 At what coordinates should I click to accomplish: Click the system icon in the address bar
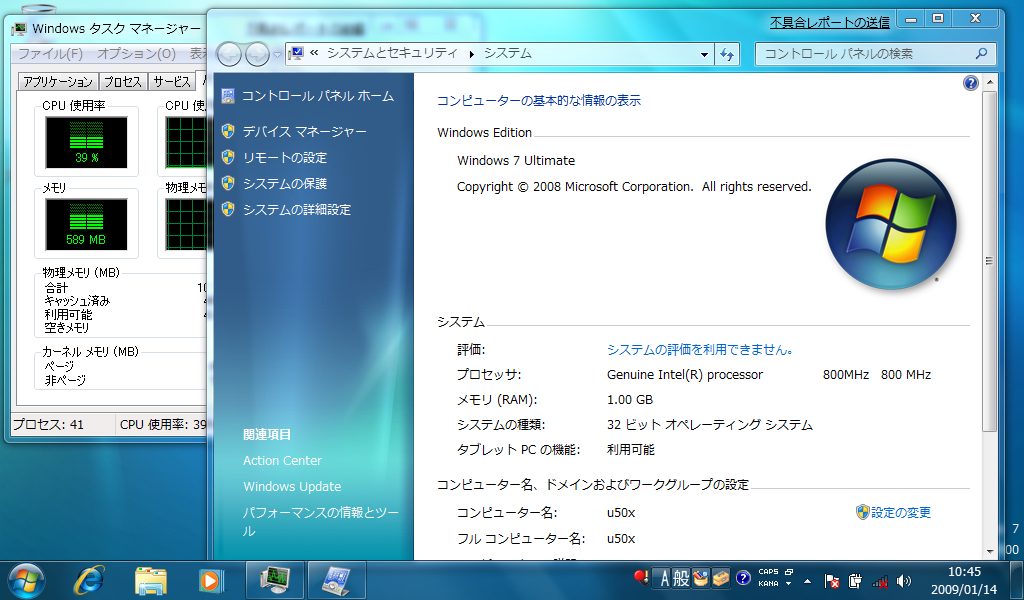point(296,54)
